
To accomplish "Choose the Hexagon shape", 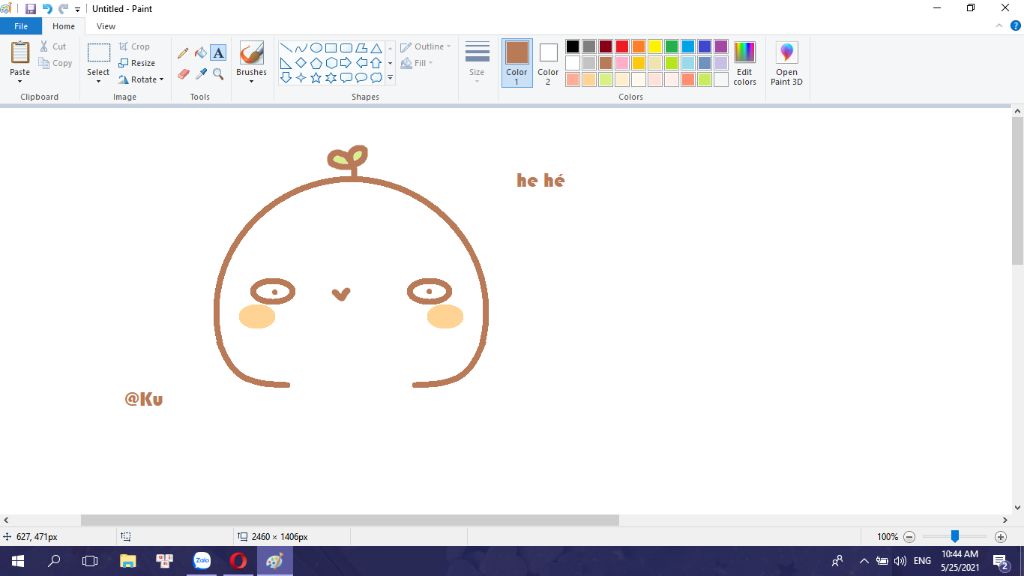I will pyautogui.click(x=330, y=63).
